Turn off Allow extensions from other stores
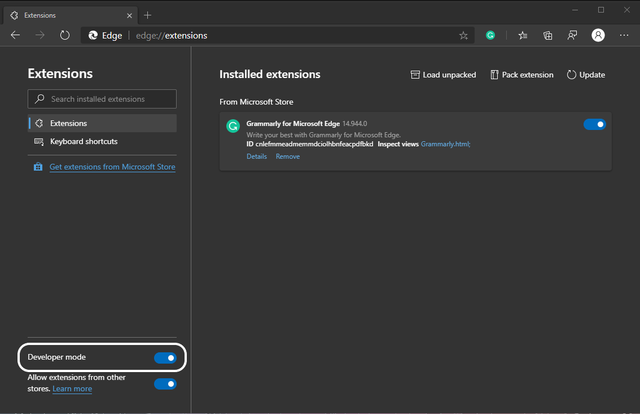Viewport: 640px width, 414px height. point(165,383)
